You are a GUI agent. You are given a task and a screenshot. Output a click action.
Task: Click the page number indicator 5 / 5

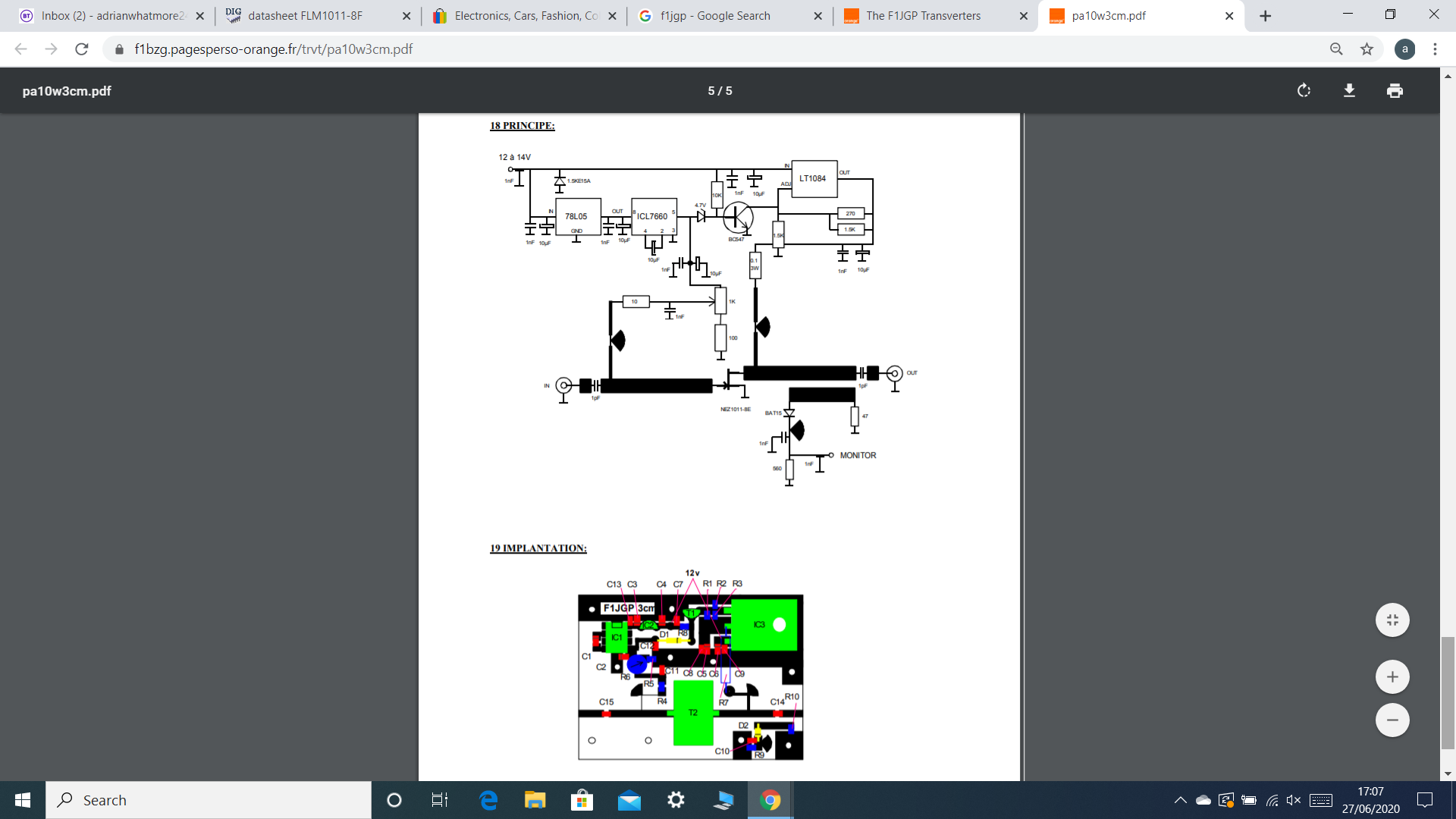[x=720, y=91]
